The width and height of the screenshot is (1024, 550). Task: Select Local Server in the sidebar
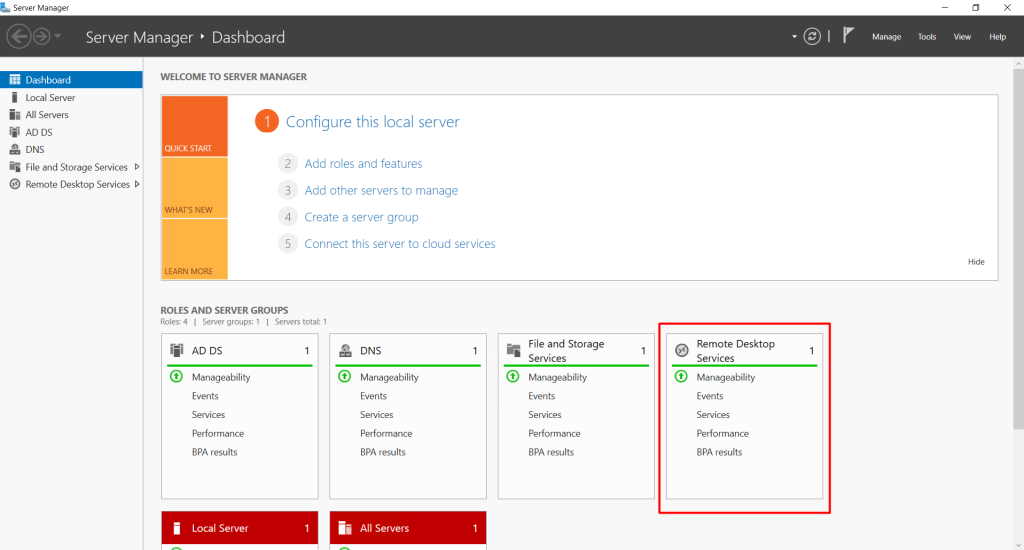pos(50,98)
